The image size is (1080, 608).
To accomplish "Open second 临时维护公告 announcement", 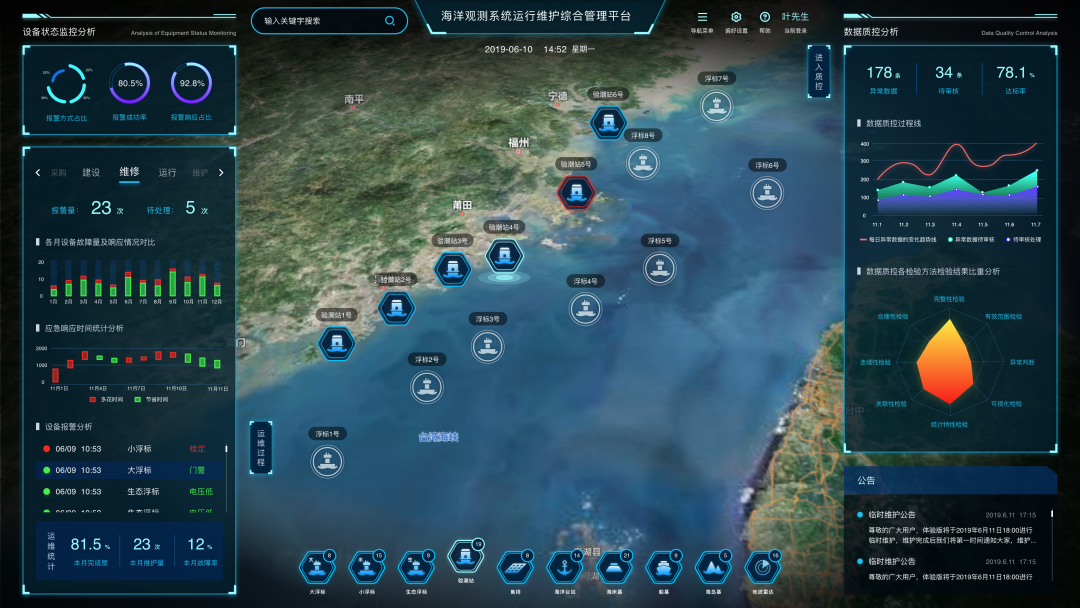I will (x=947, y=569).
